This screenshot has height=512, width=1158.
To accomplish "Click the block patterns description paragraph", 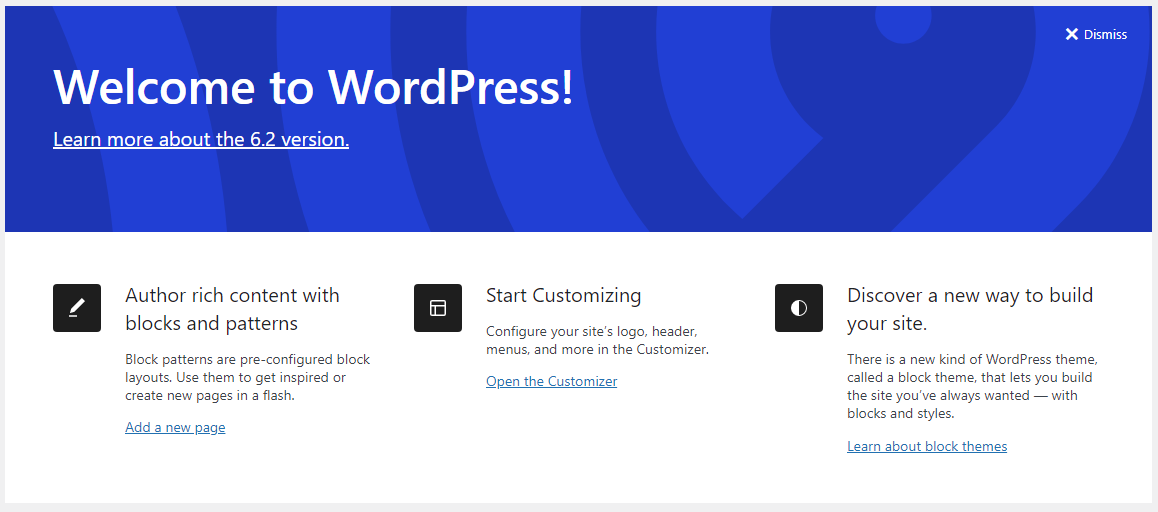I will [x=247, y=377].
